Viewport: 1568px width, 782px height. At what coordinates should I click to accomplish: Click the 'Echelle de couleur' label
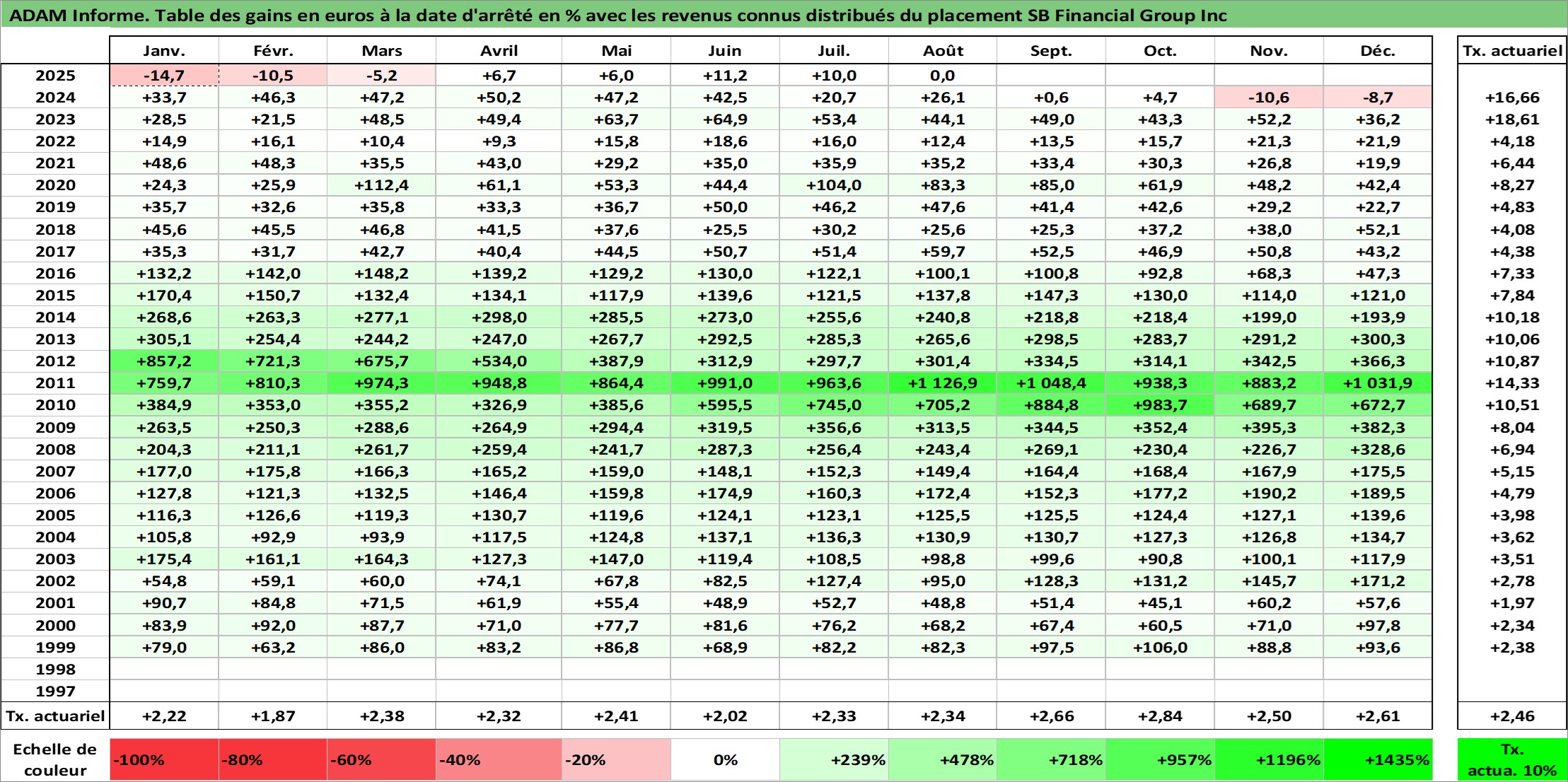pos(55,760)
